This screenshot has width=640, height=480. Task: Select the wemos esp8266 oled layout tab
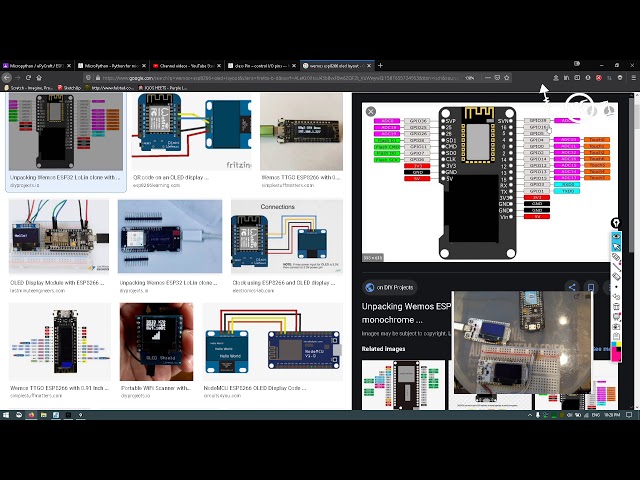[336, 66]
